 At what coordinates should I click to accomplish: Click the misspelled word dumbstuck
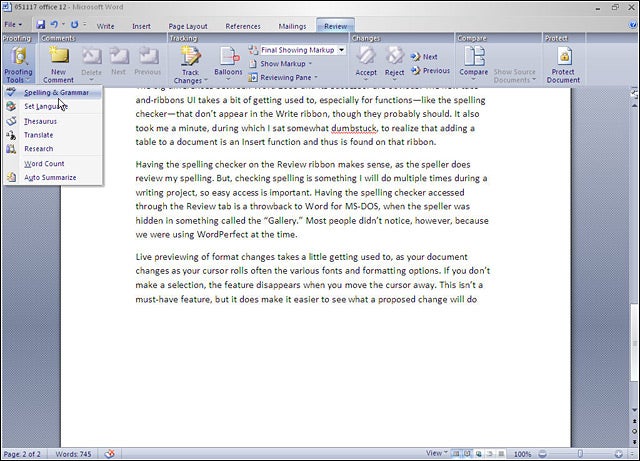(x=354, y=128)
